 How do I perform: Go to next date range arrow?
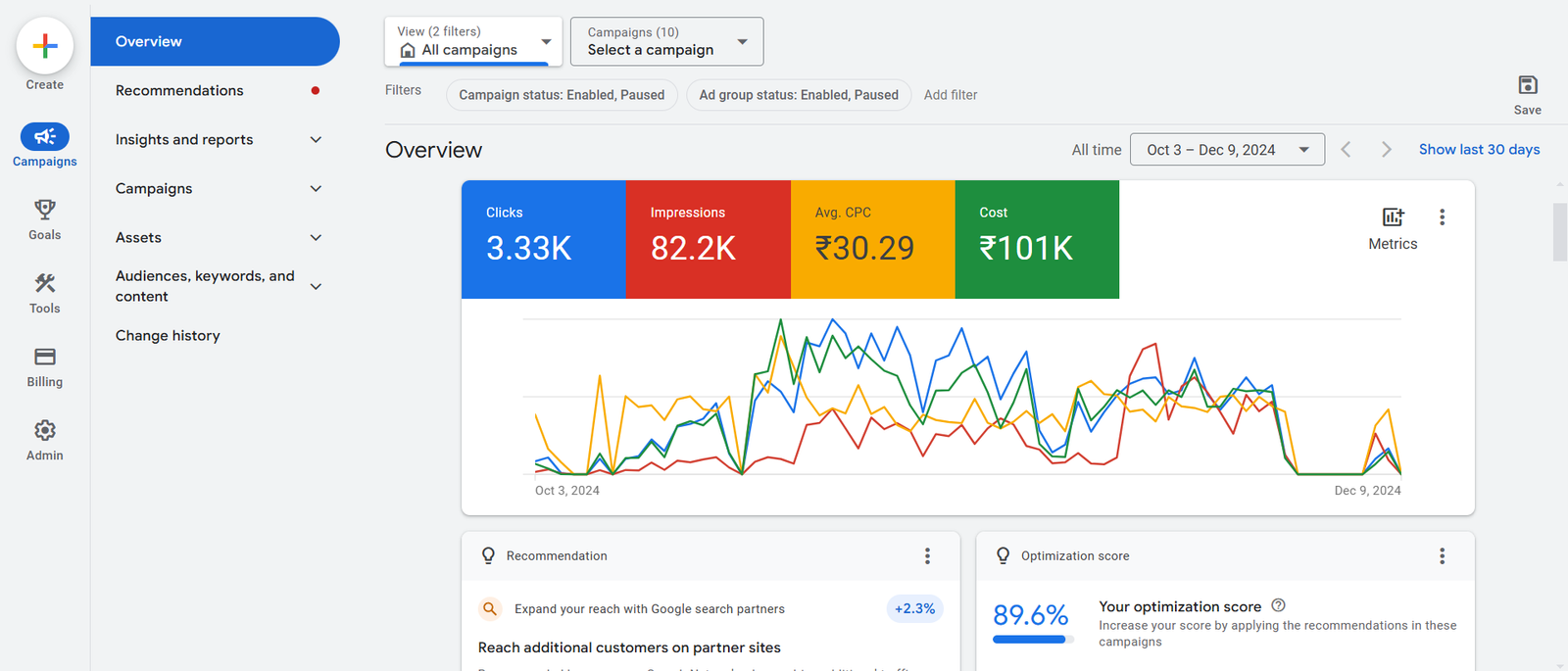click(x=1386, y=149)
